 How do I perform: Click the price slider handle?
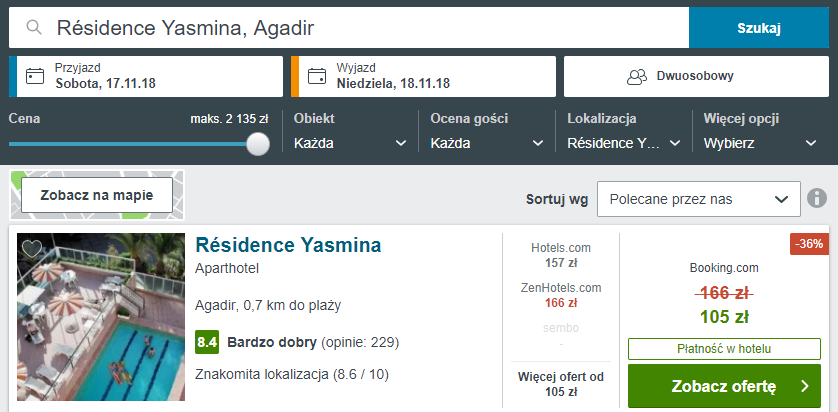[x=258, y=144]
